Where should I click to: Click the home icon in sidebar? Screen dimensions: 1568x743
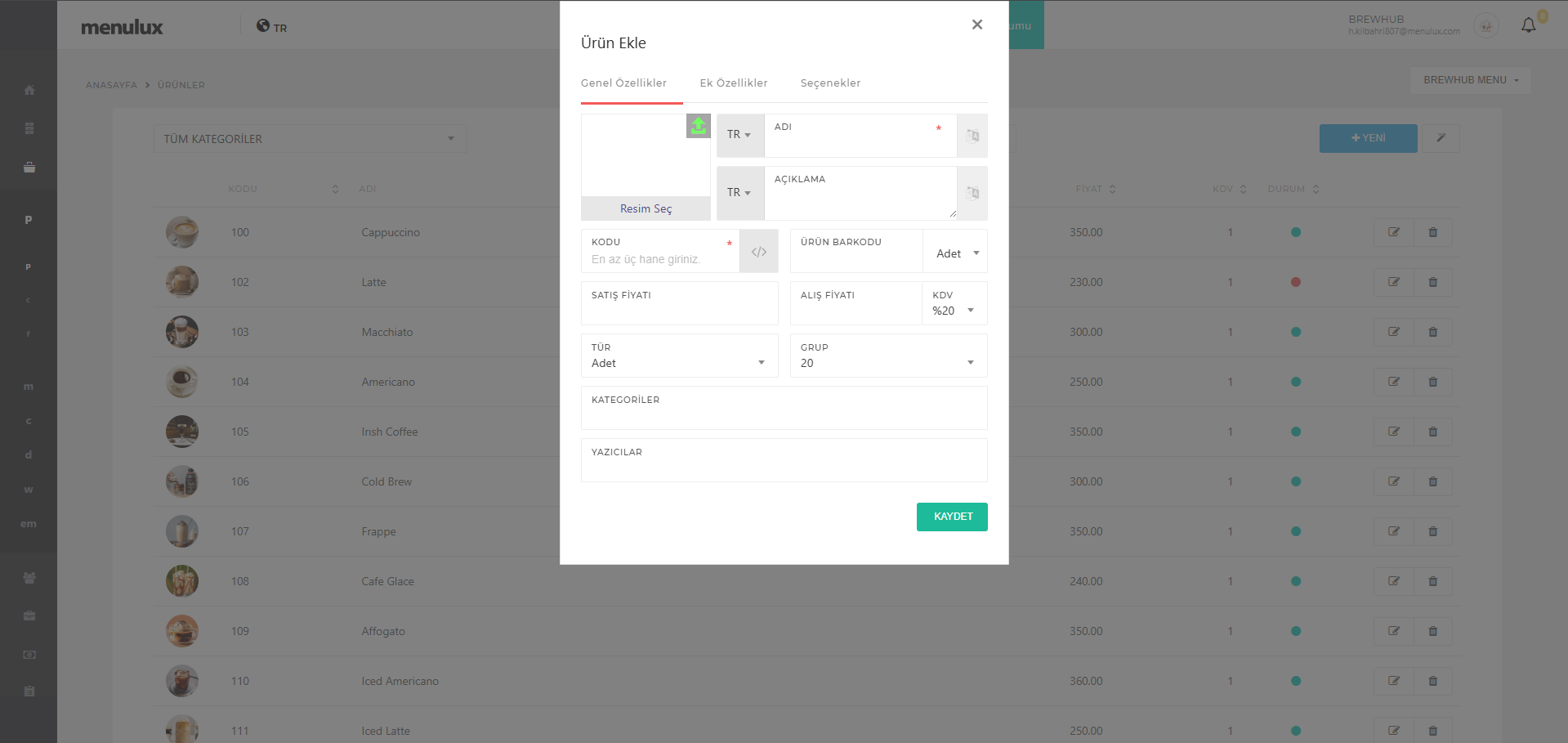29,90
